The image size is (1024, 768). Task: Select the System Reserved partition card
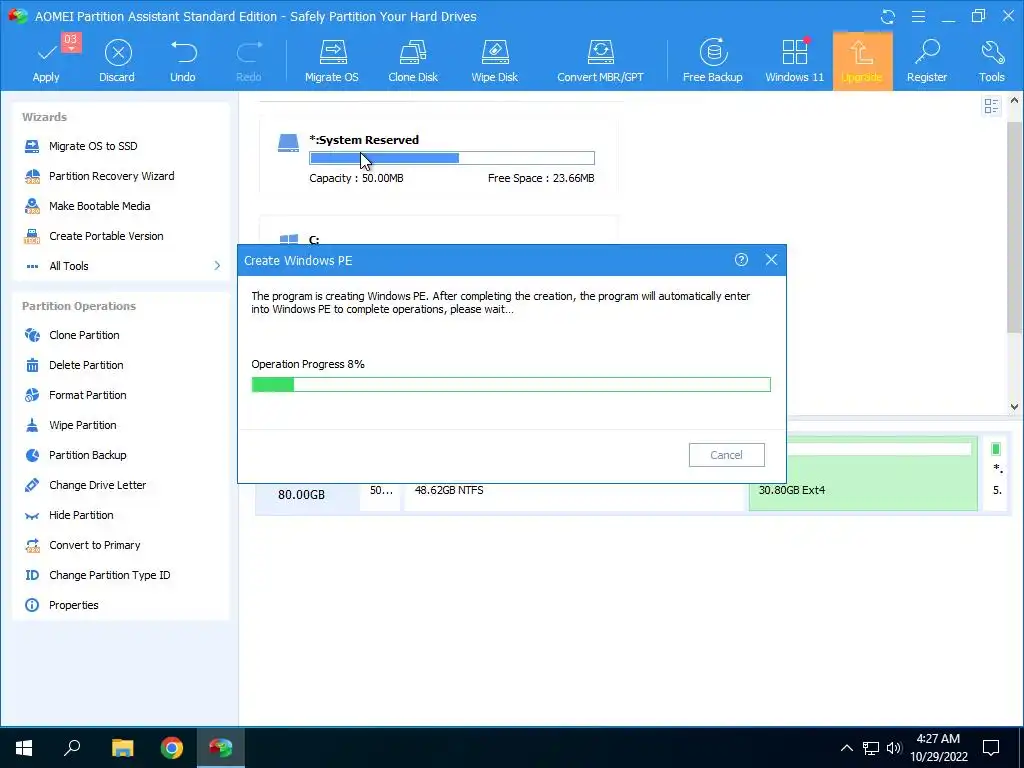point(438,157)
